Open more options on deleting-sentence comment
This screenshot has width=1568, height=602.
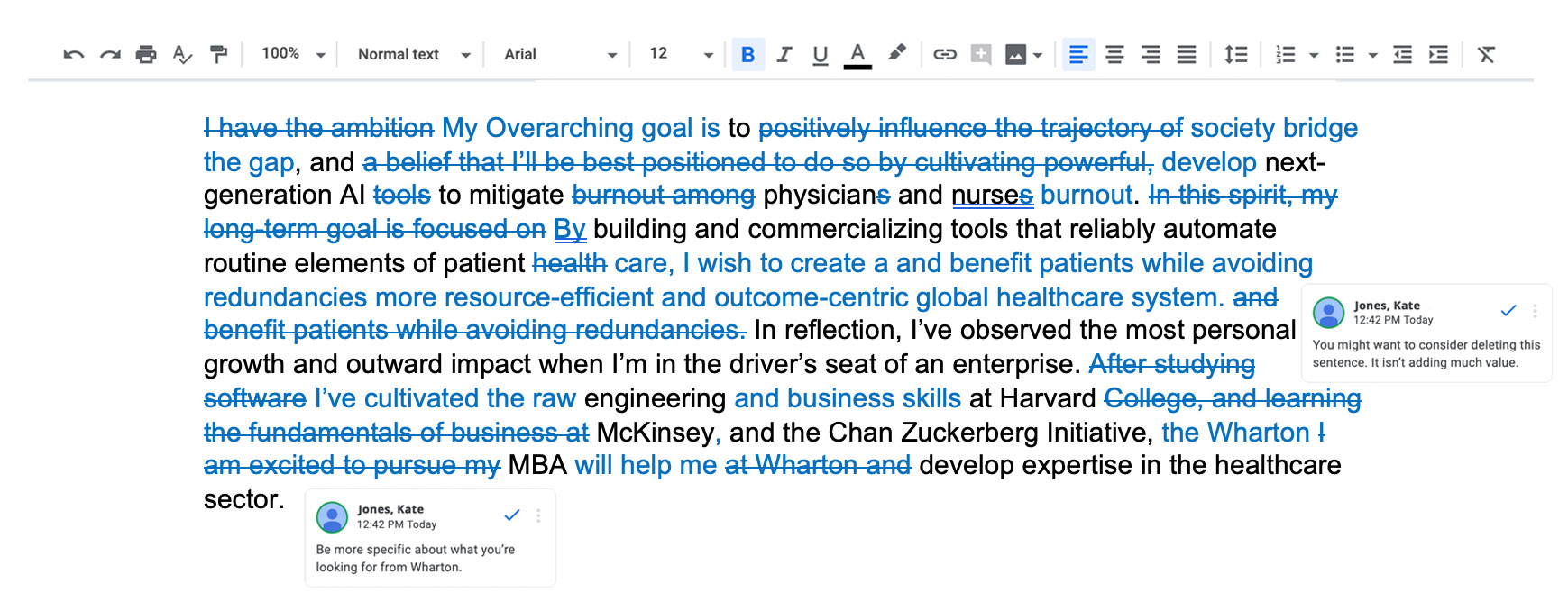(x=1535, y=311)
